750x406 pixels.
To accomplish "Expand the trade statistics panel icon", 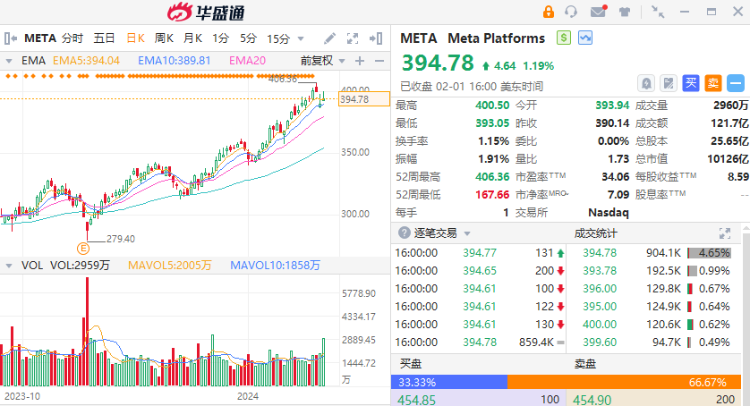I will pyautogui.click(x=725, y=233).
